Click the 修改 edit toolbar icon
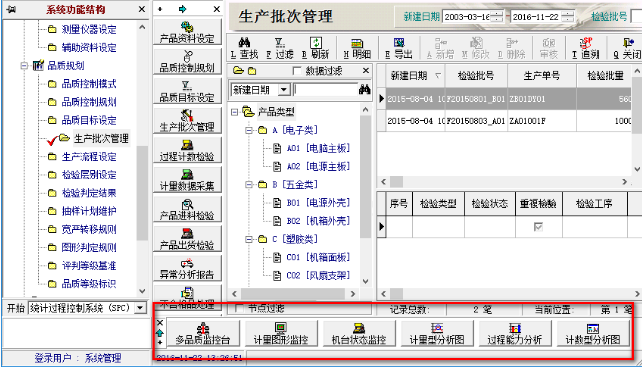The height and width of the screenshot is (374, 642). [x=476, y=48]
